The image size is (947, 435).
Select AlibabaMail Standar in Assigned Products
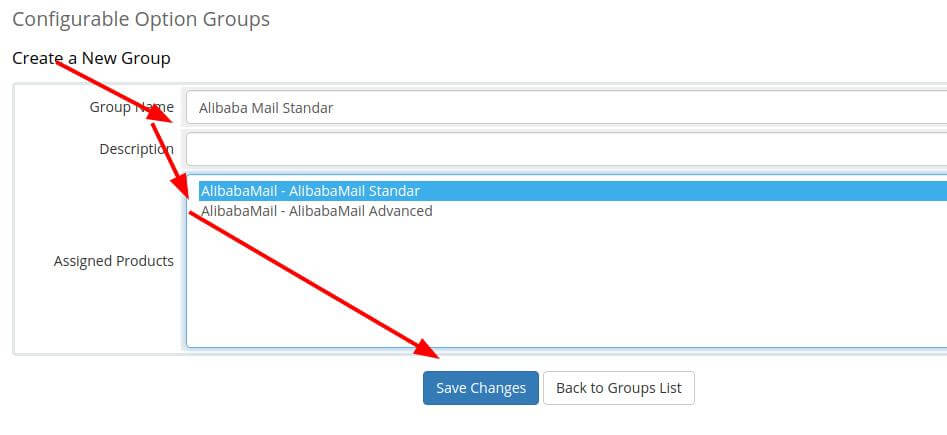pyautogui.click(x=573, y=191)
